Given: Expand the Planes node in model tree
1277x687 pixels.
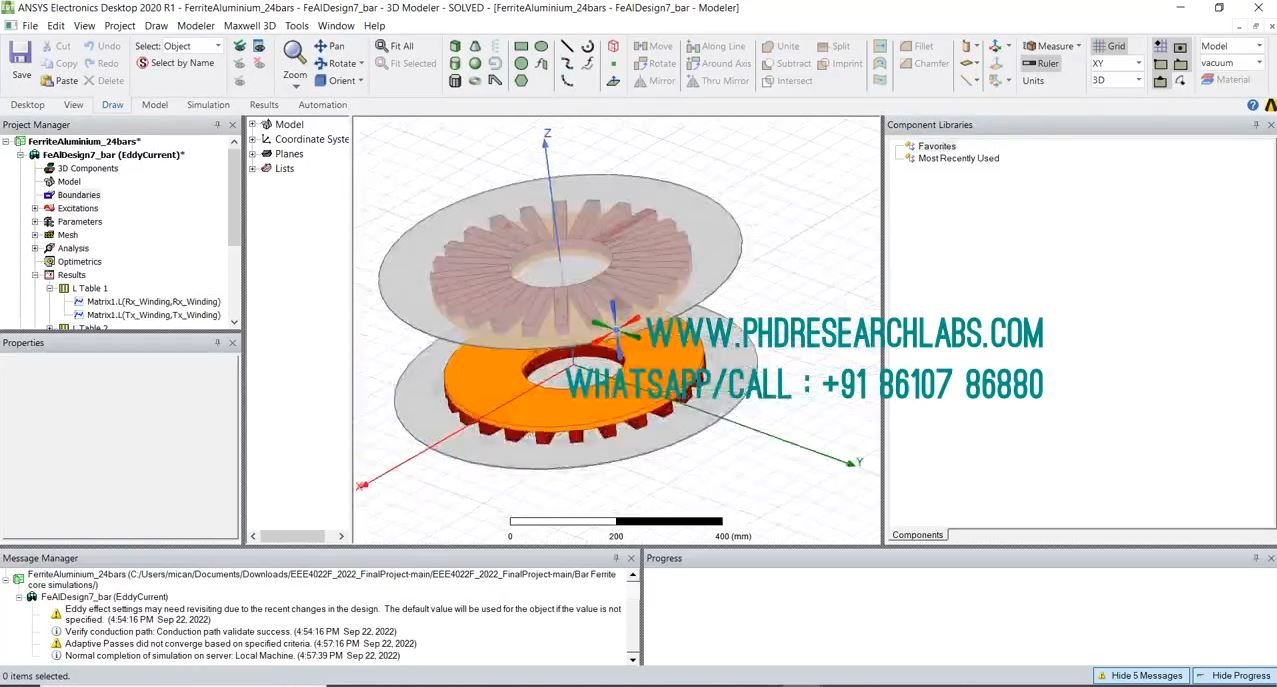Looking at the screenshot, I should 253,154.
